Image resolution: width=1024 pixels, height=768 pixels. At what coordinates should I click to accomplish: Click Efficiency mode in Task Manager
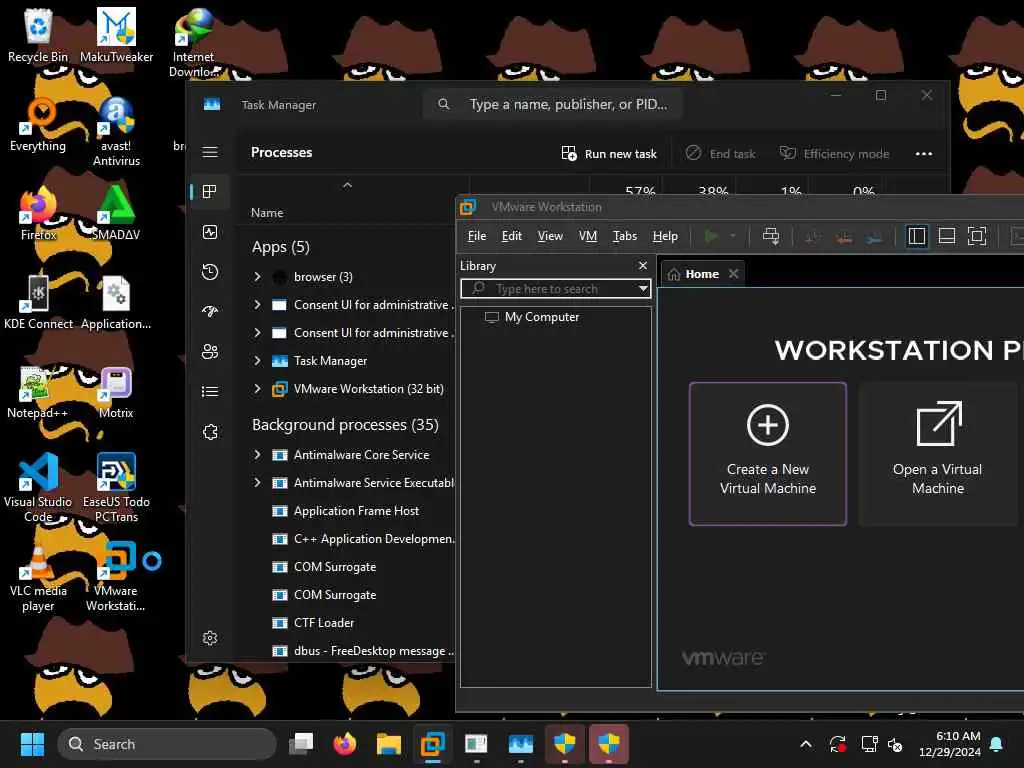(x=835, y=153)
